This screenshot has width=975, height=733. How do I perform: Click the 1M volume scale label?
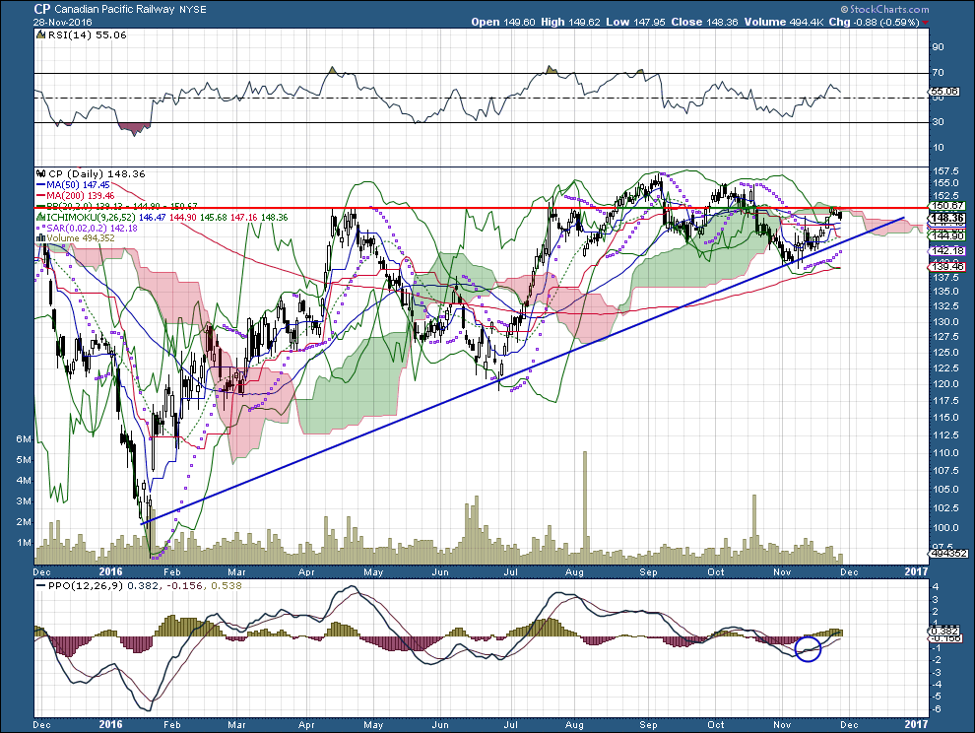(24, 543)
